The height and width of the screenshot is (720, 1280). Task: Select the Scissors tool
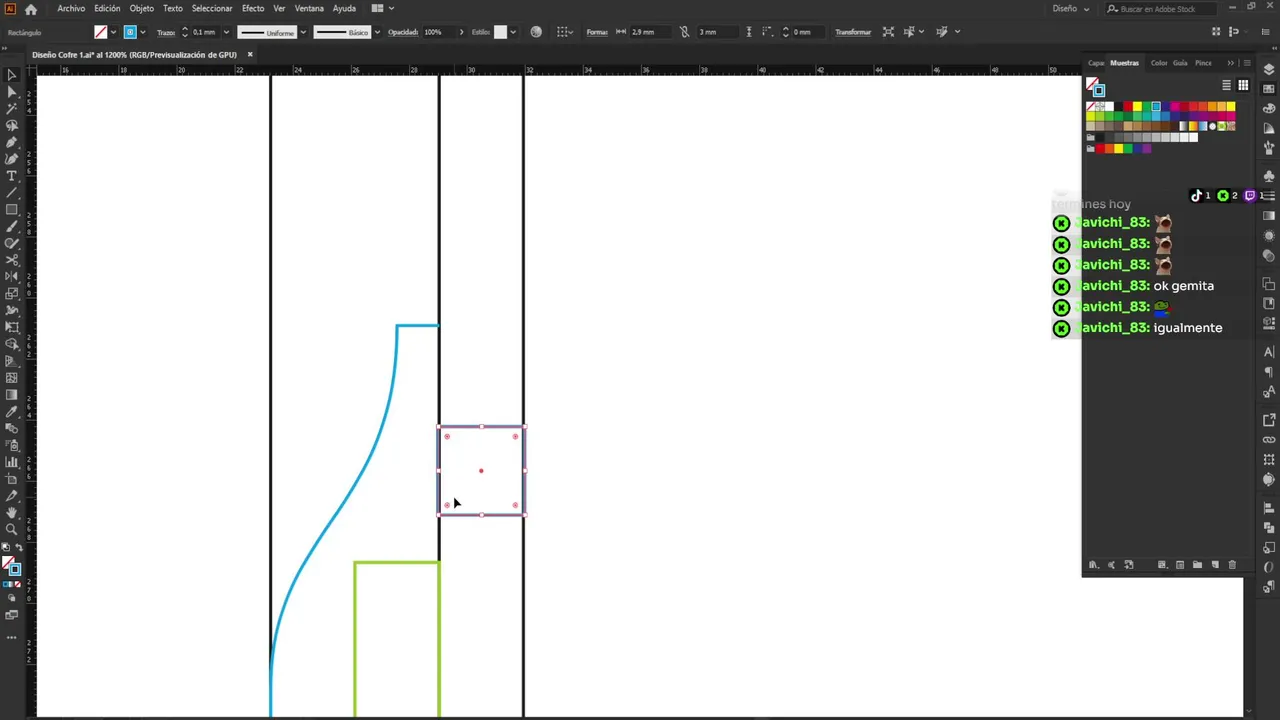click(x=12, y=260)
